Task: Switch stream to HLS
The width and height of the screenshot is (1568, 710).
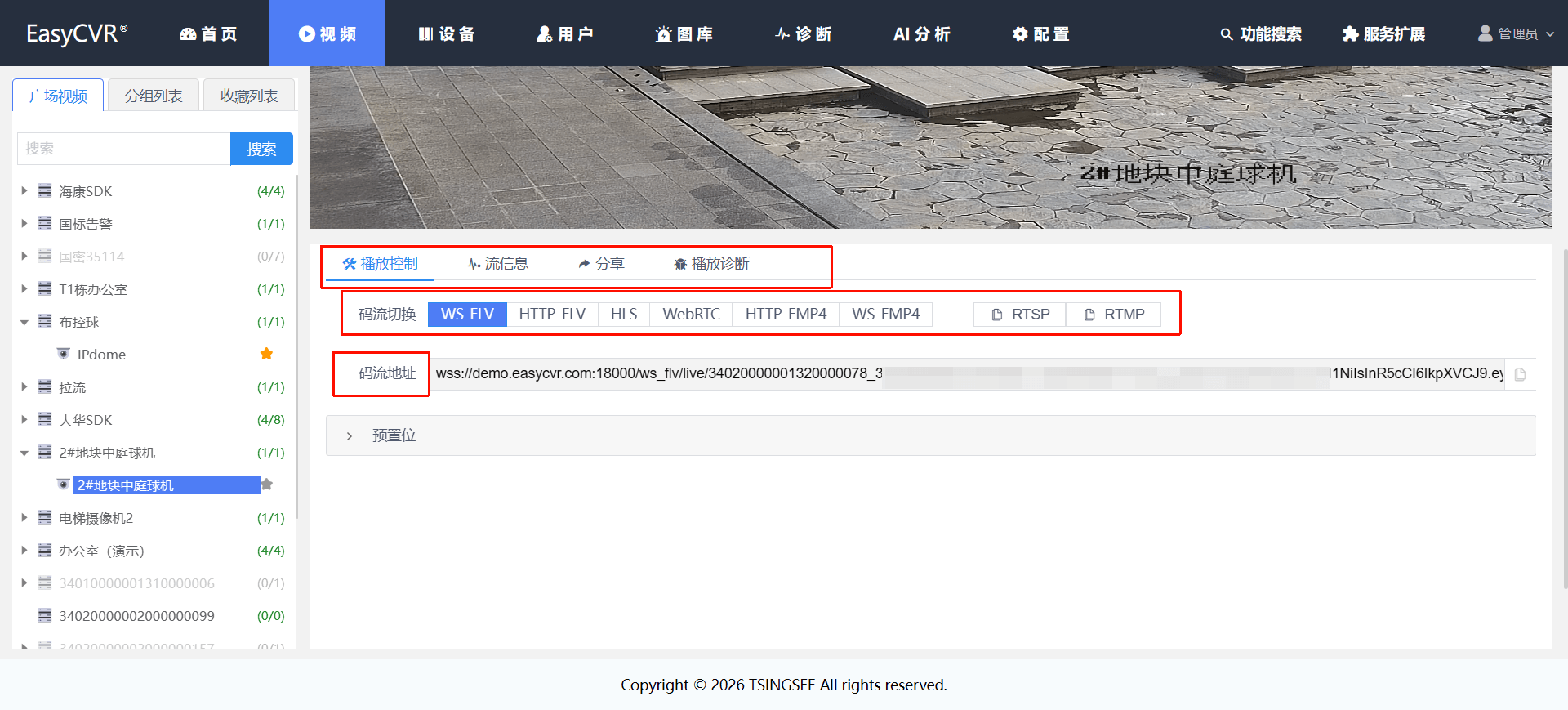Action: (623, 315)
